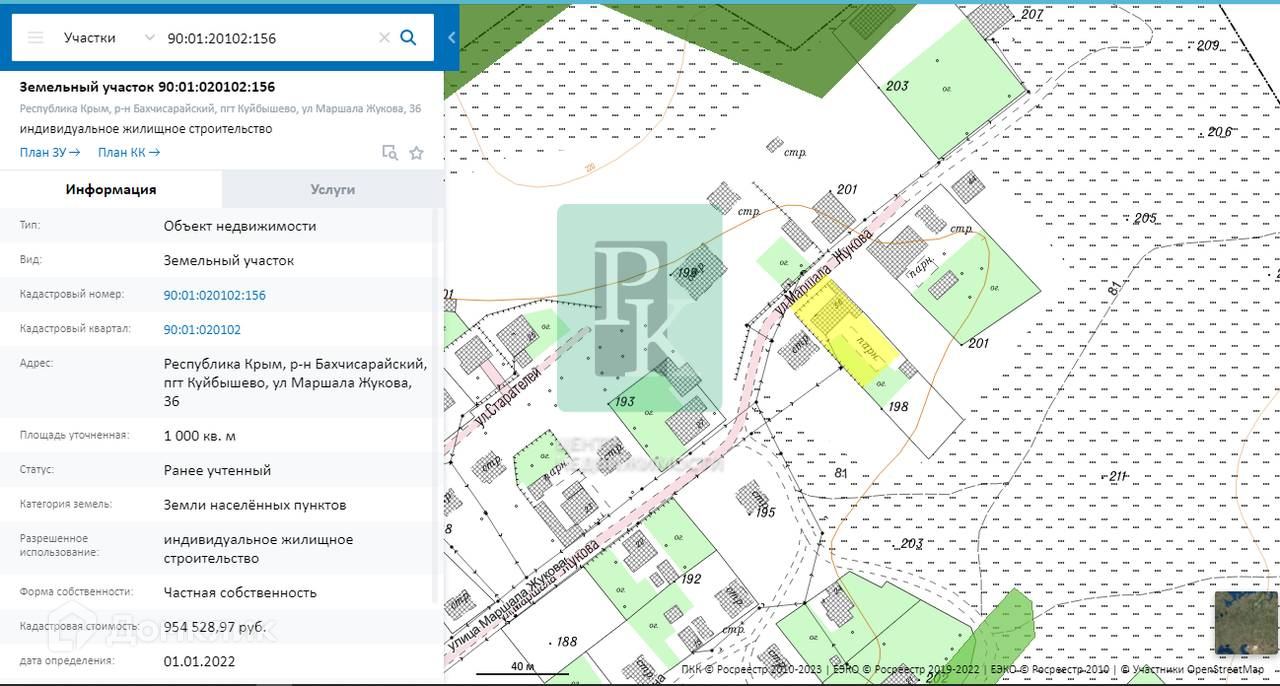Open План ЗУ link
The height and width of the screenshot is (686, 1280).
50,152
